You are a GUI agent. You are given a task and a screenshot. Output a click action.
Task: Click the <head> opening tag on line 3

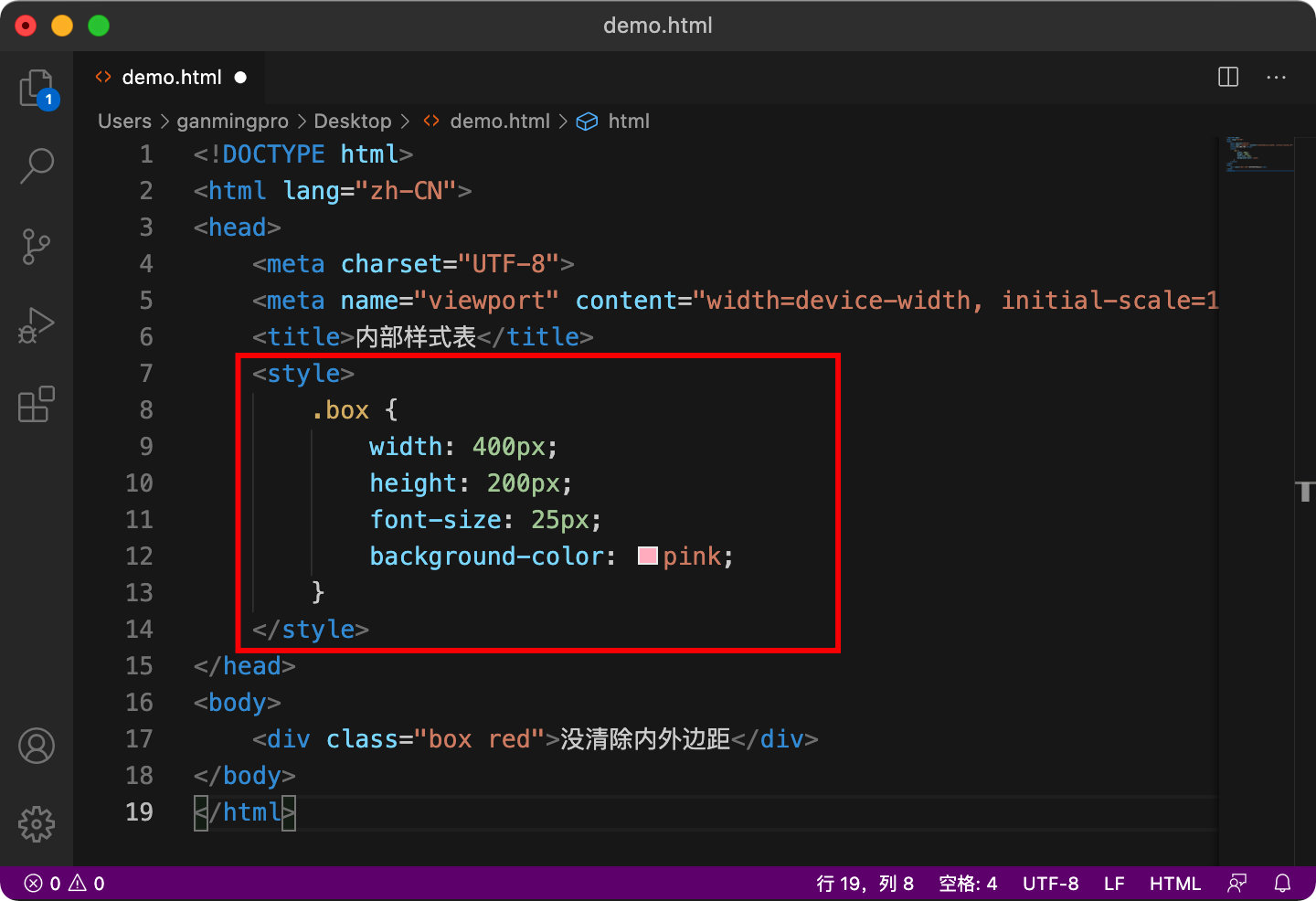point(238,228)
